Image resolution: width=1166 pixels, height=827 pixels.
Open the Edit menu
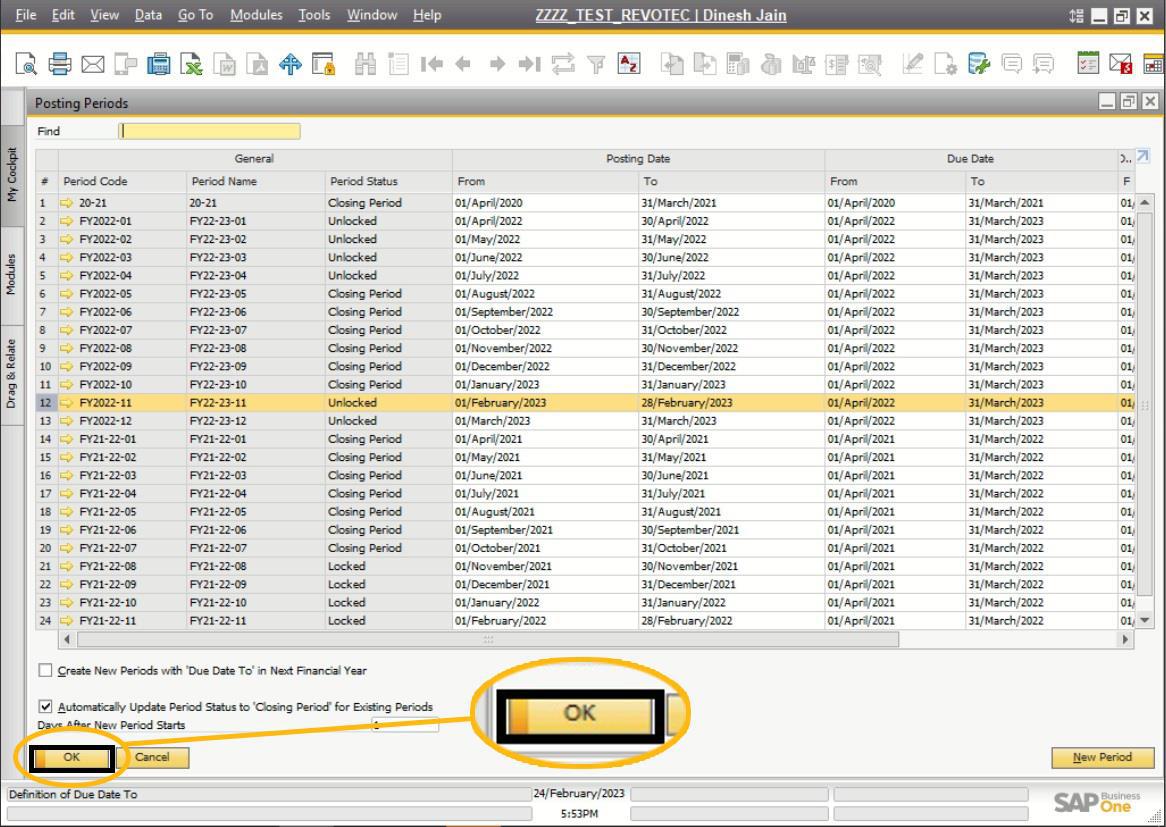(x=63, y=15)
